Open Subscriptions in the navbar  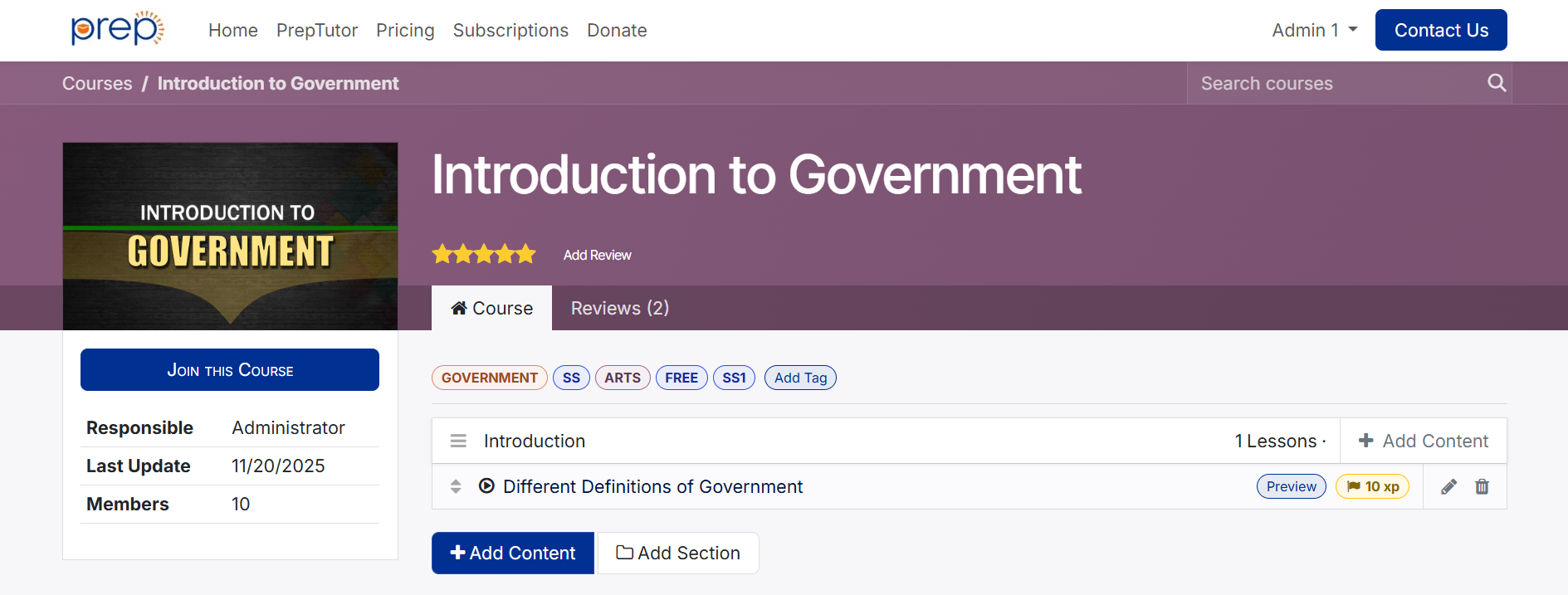[510, 30]
